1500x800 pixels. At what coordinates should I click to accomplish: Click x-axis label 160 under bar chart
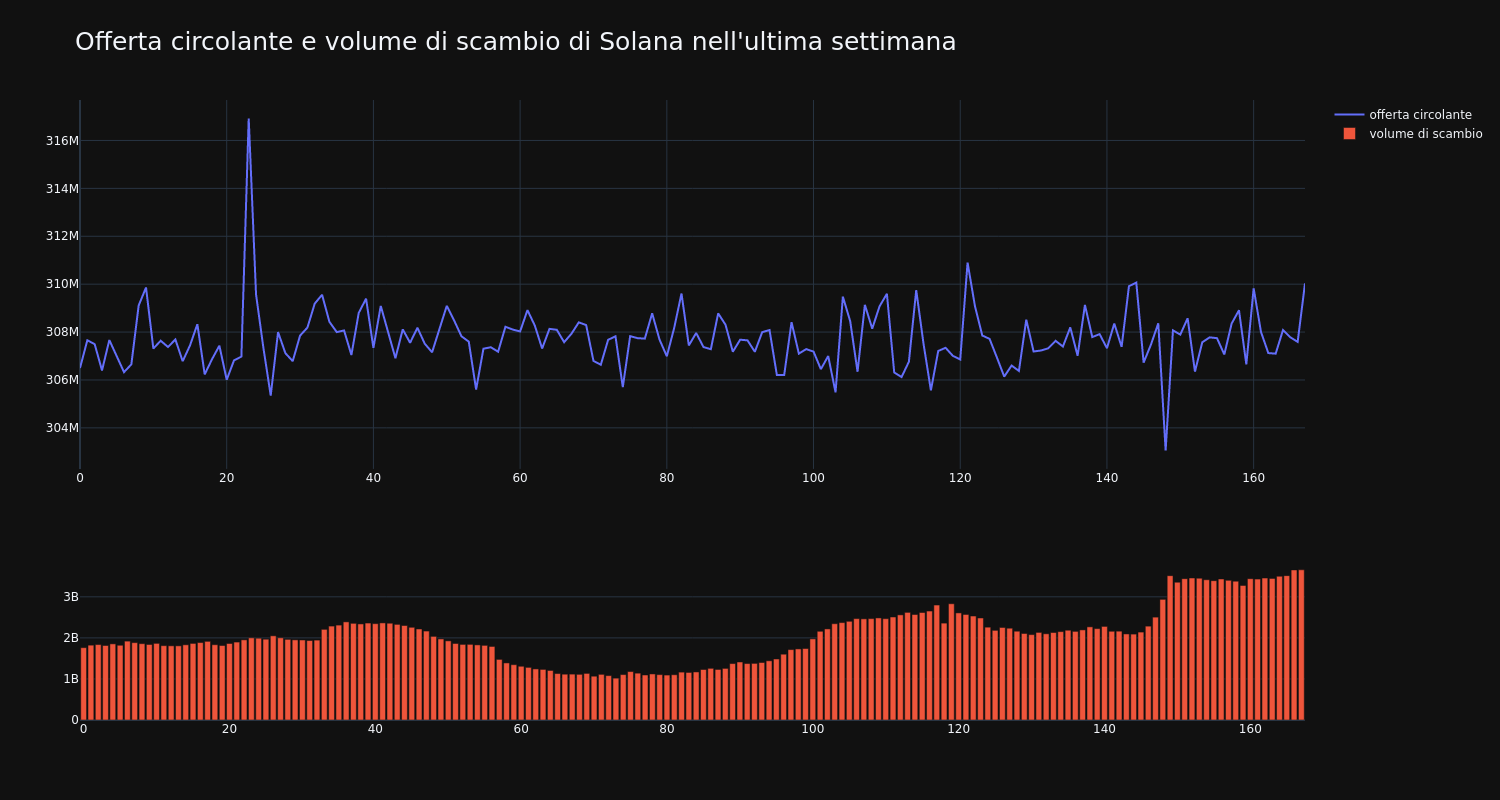point(1251,729)
